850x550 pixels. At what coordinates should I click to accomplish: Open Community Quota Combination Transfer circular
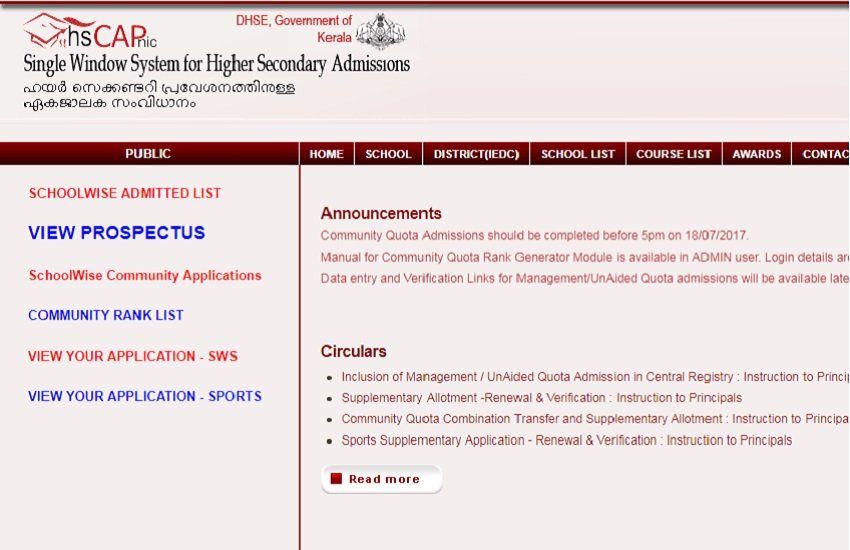click(595, 419)
